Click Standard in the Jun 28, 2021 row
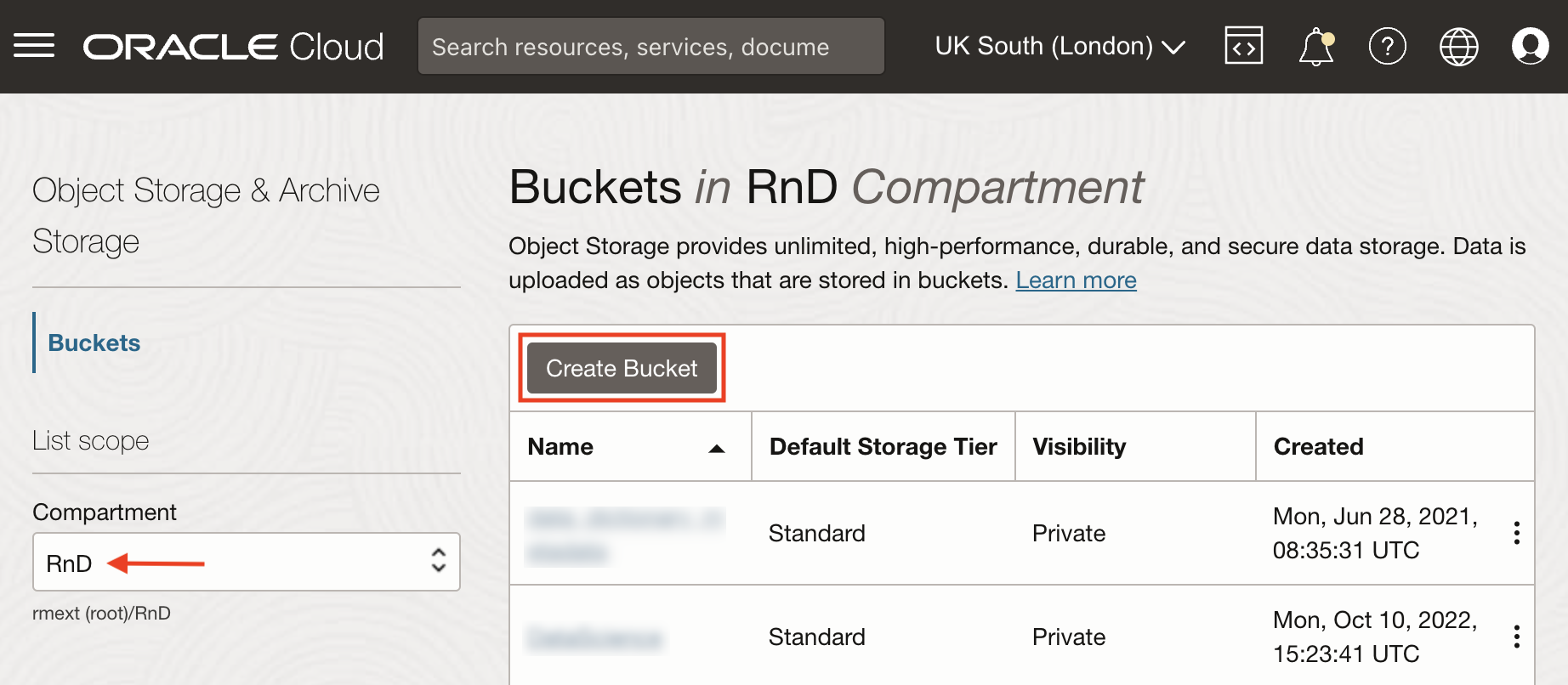Viewport: 1568px width, 685px height. 816,533
